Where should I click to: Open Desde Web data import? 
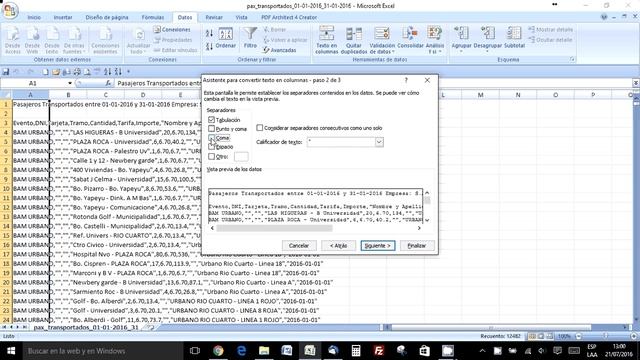(x=32, y=40)
